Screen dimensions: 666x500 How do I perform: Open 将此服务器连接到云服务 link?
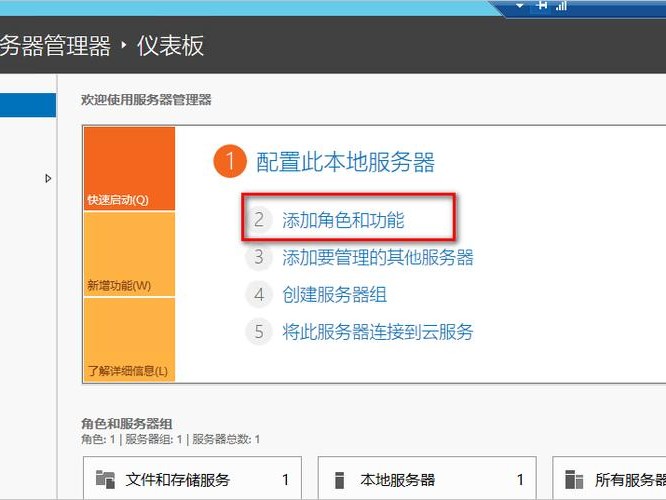click(x=378, y=332)
